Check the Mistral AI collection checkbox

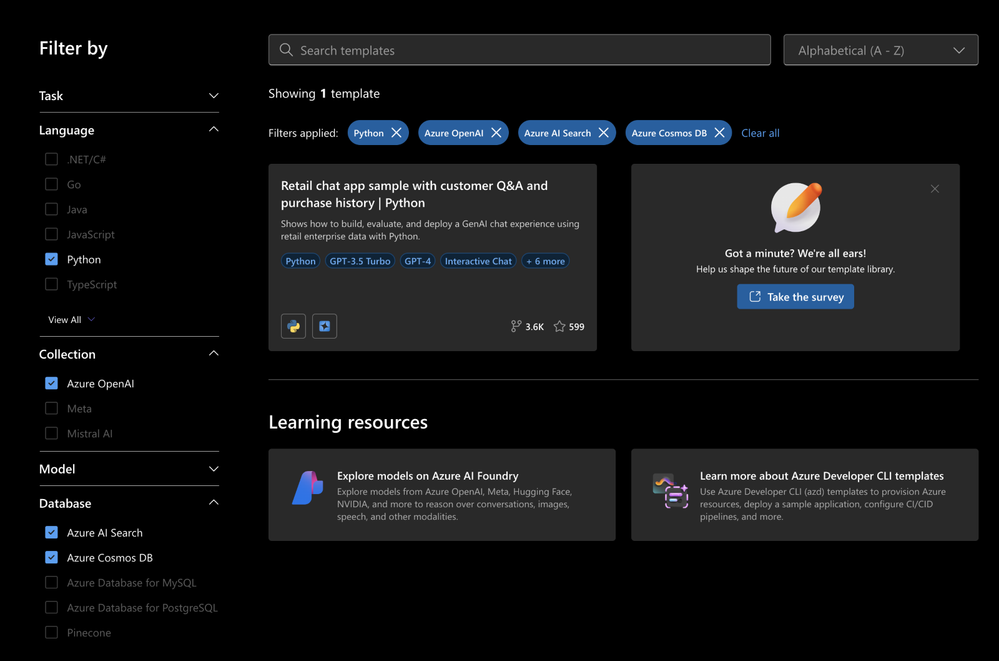(52, 433)
